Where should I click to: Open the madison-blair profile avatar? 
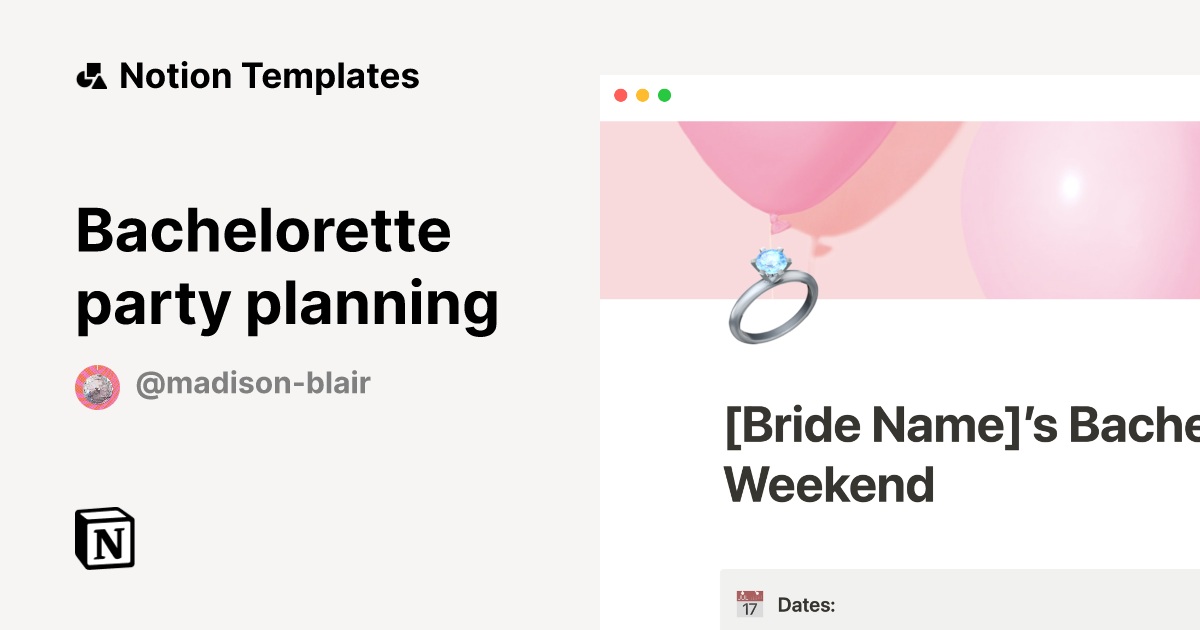coord(97,386)
